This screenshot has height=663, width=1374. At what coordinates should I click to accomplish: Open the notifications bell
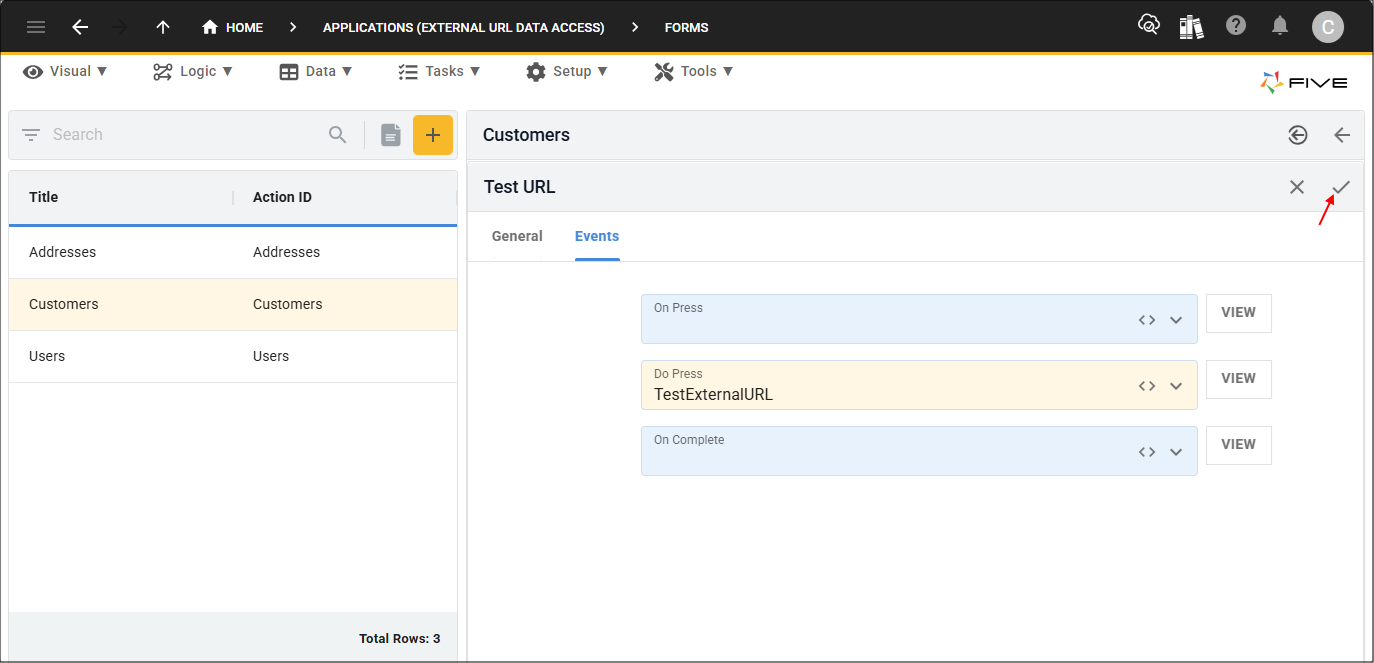point(1280,26)
